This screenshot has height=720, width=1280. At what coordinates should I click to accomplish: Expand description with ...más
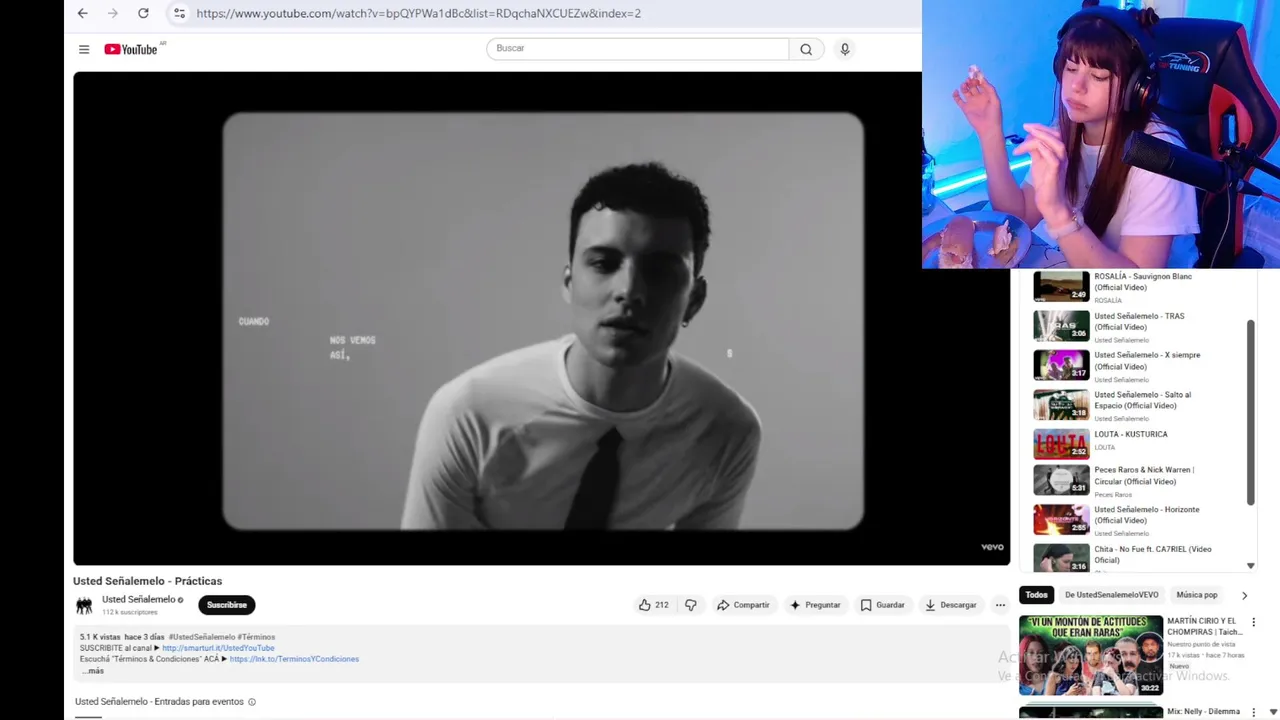point(92,671)
